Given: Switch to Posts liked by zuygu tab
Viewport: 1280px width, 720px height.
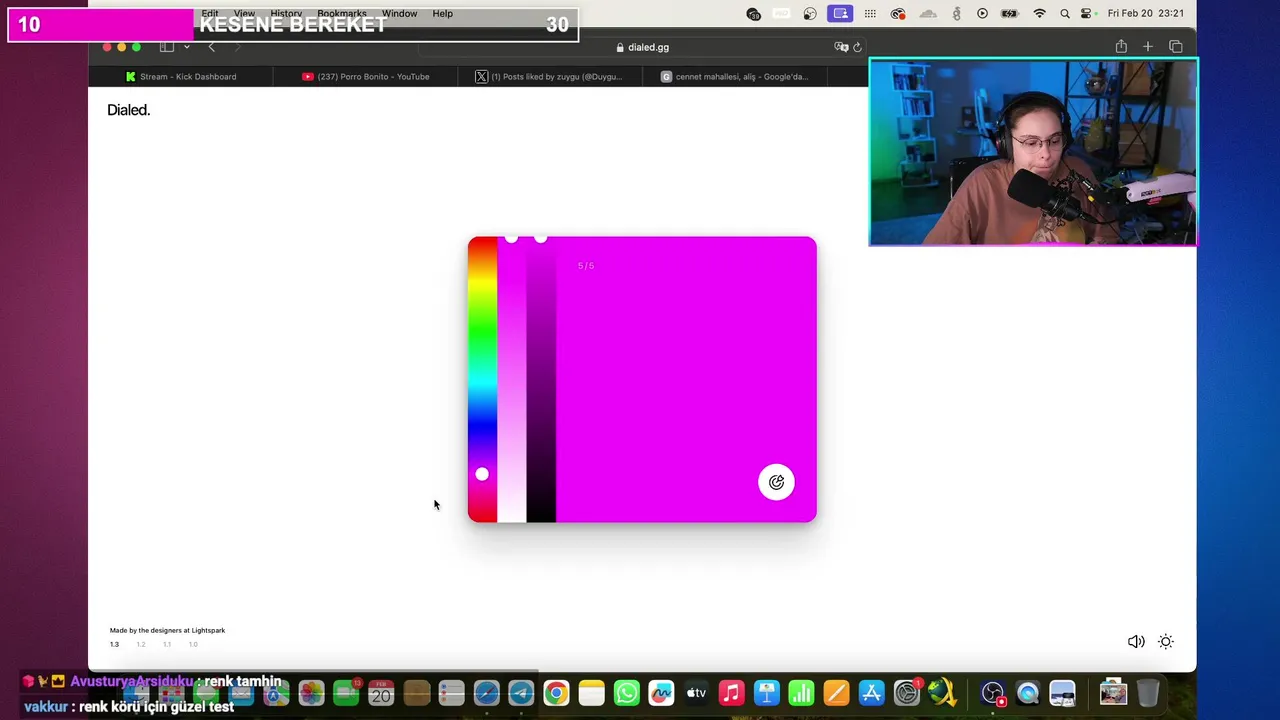Looking at the screenshot, I should [x=549, y=76].
